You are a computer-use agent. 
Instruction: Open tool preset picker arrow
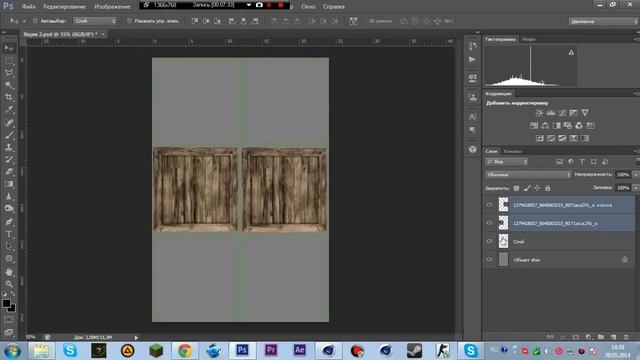[x=24, y=21]
